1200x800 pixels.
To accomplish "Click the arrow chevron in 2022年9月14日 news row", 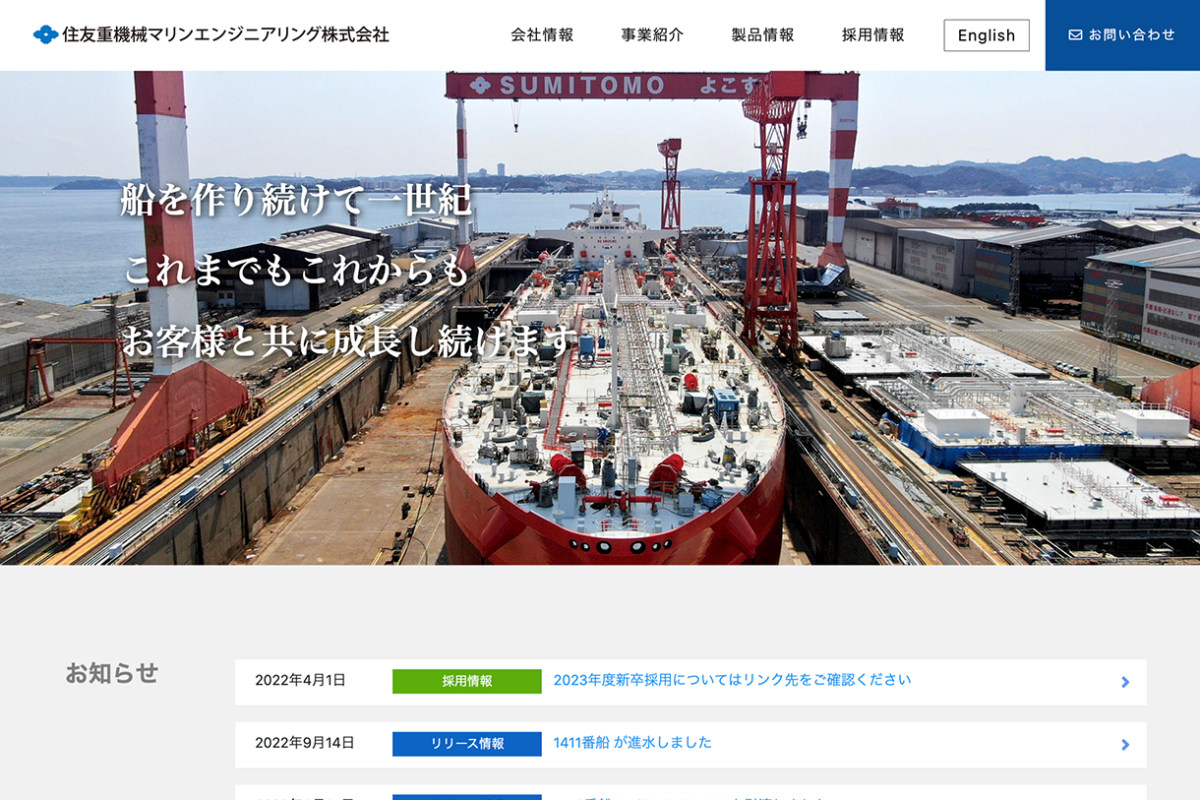I will pos(1125,745).
